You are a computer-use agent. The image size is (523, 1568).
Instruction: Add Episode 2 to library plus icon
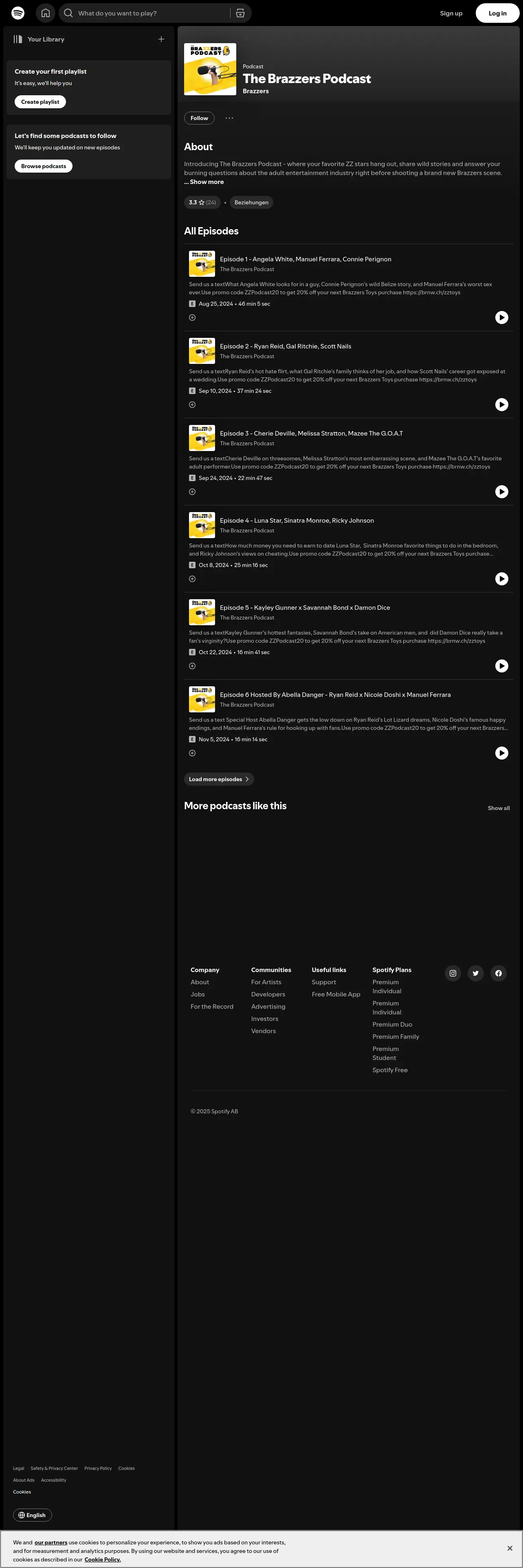(x=192, y=404)
